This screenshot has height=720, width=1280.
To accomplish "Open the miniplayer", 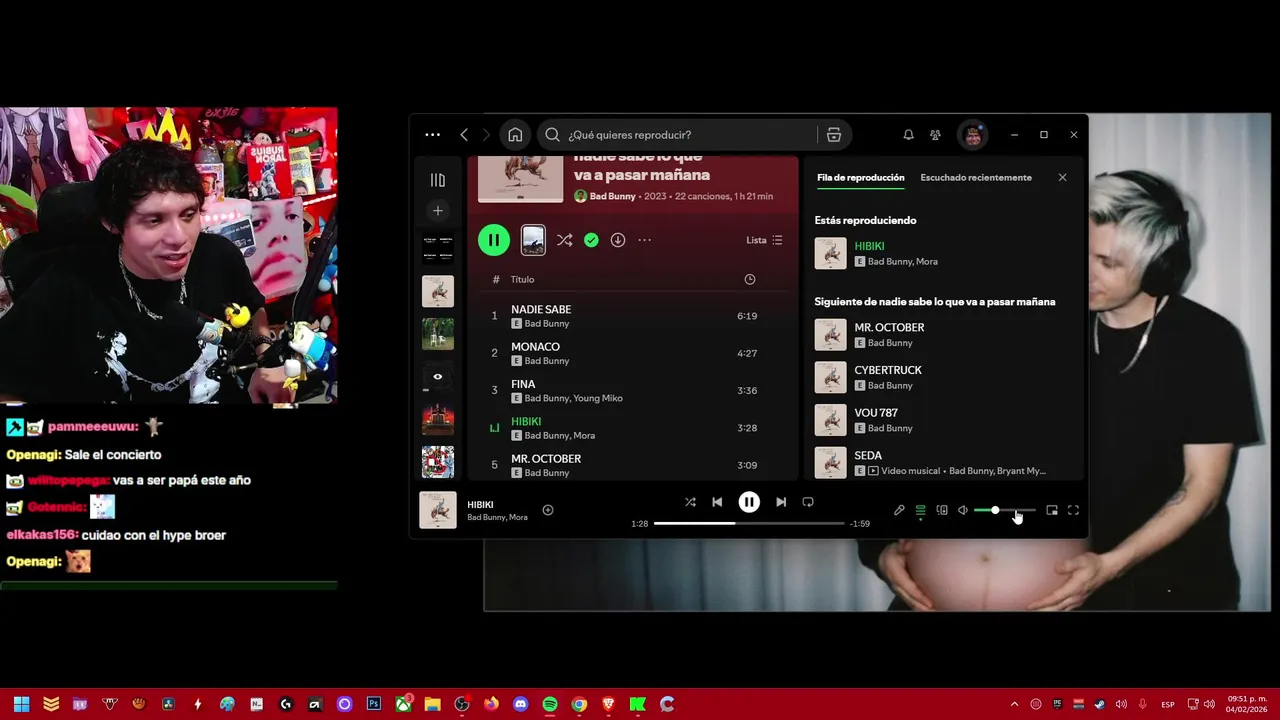I will [x=1052, y=510].
